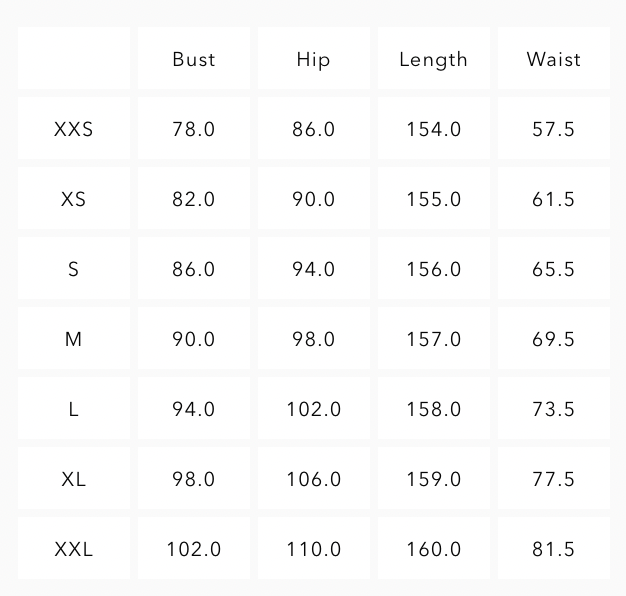Select the XS size row label

(x=73, y=199)
